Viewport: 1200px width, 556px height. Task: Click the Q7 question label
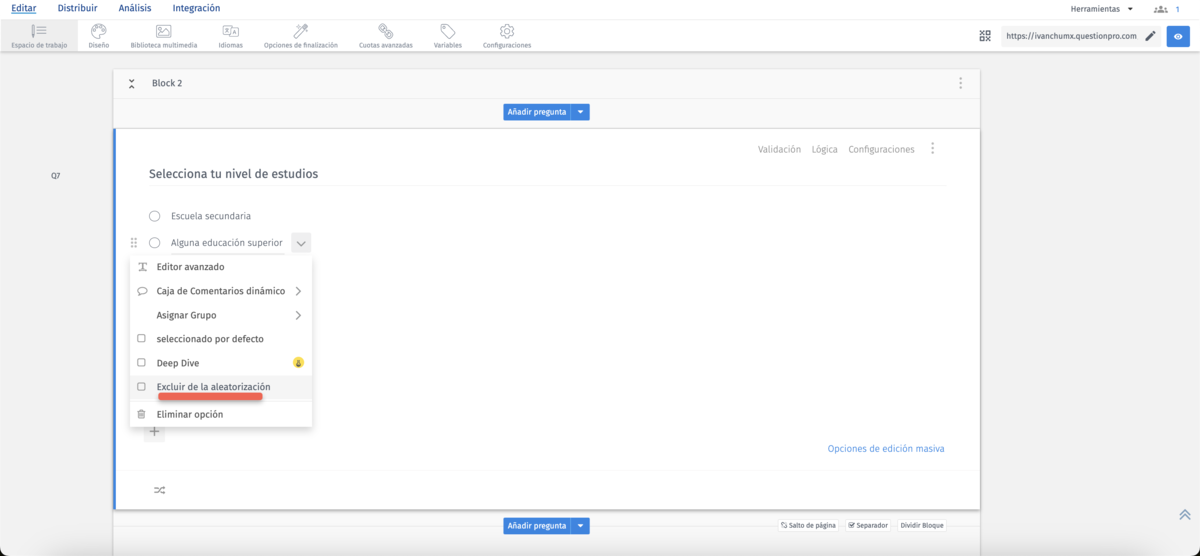pyautogui.click(x=56, y=175)
